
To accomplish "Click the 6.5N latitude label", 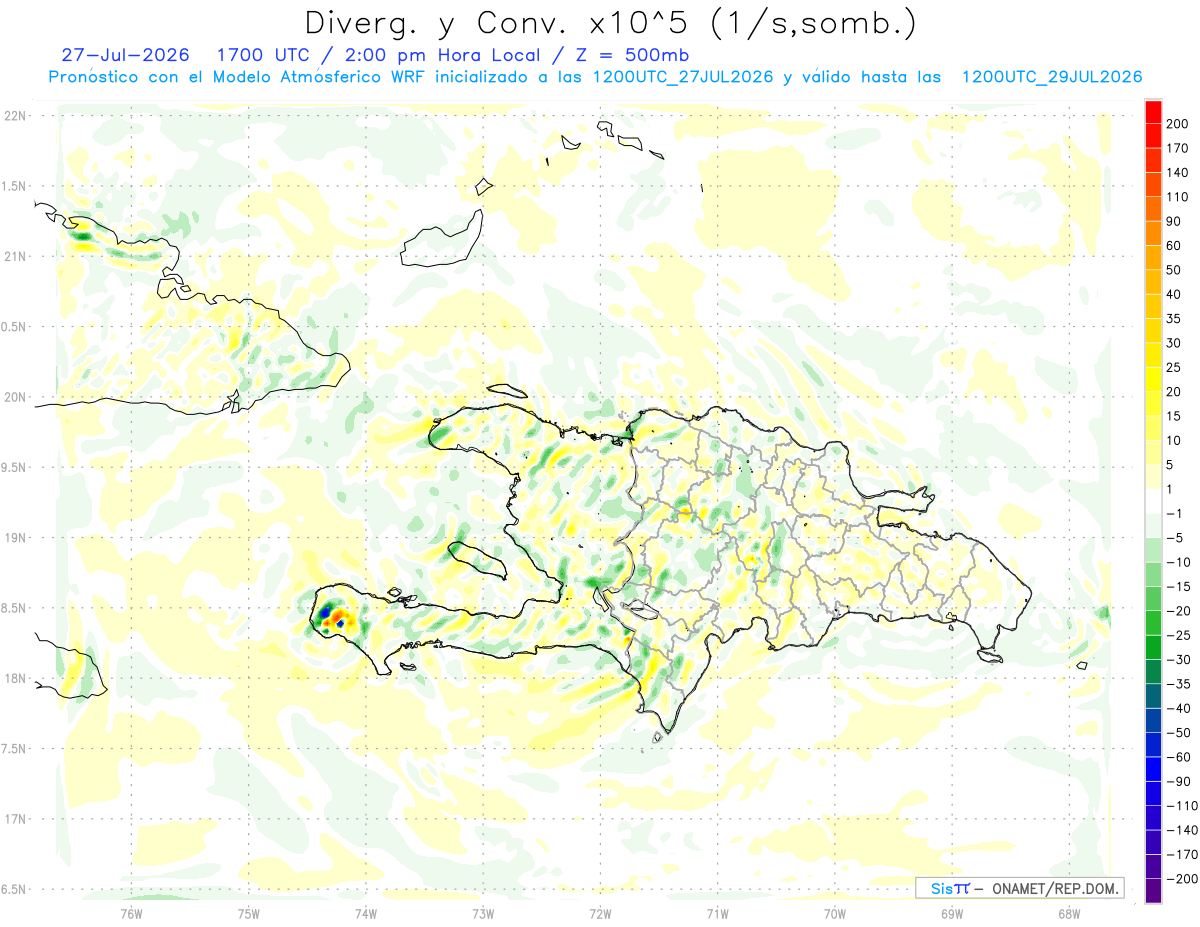I will (14, 889).
